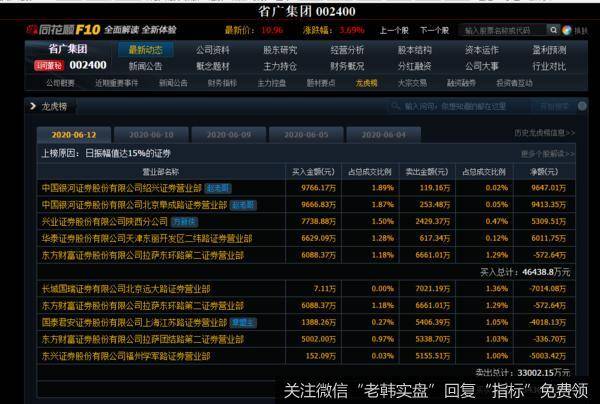Open the 概念题材 menu tab
The height and width of the screenshot is (404, 600).
click(x=213, y=66)
